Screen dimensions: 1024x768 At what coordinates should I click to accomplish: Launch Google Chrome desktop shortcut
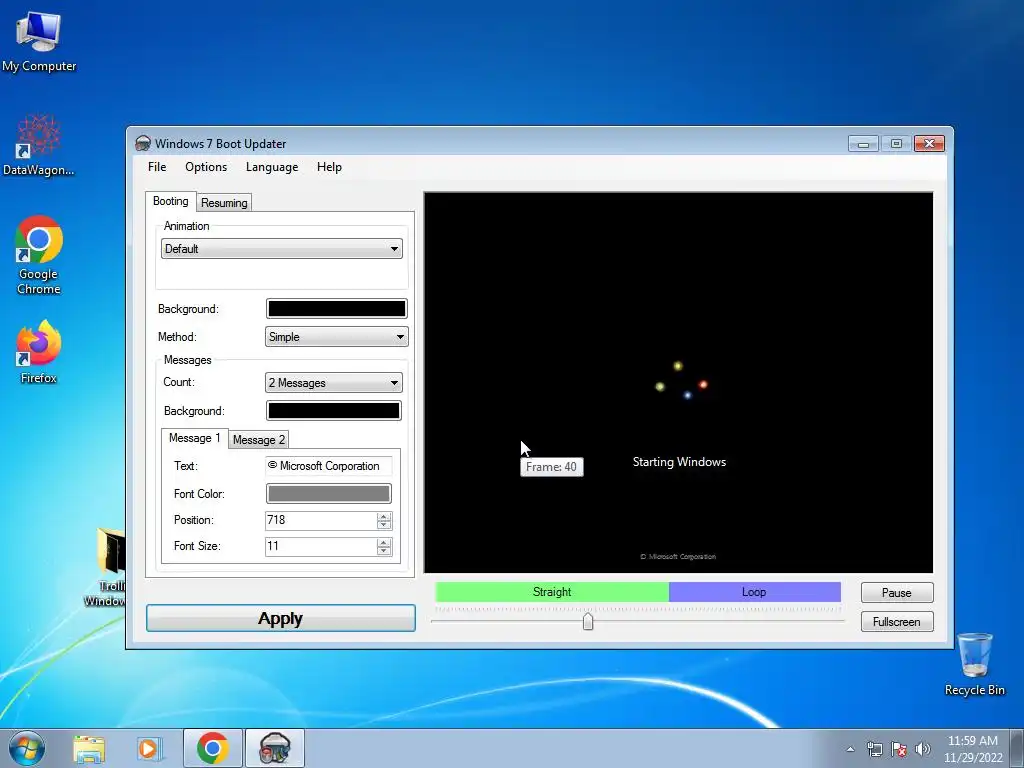pos(39,255)
